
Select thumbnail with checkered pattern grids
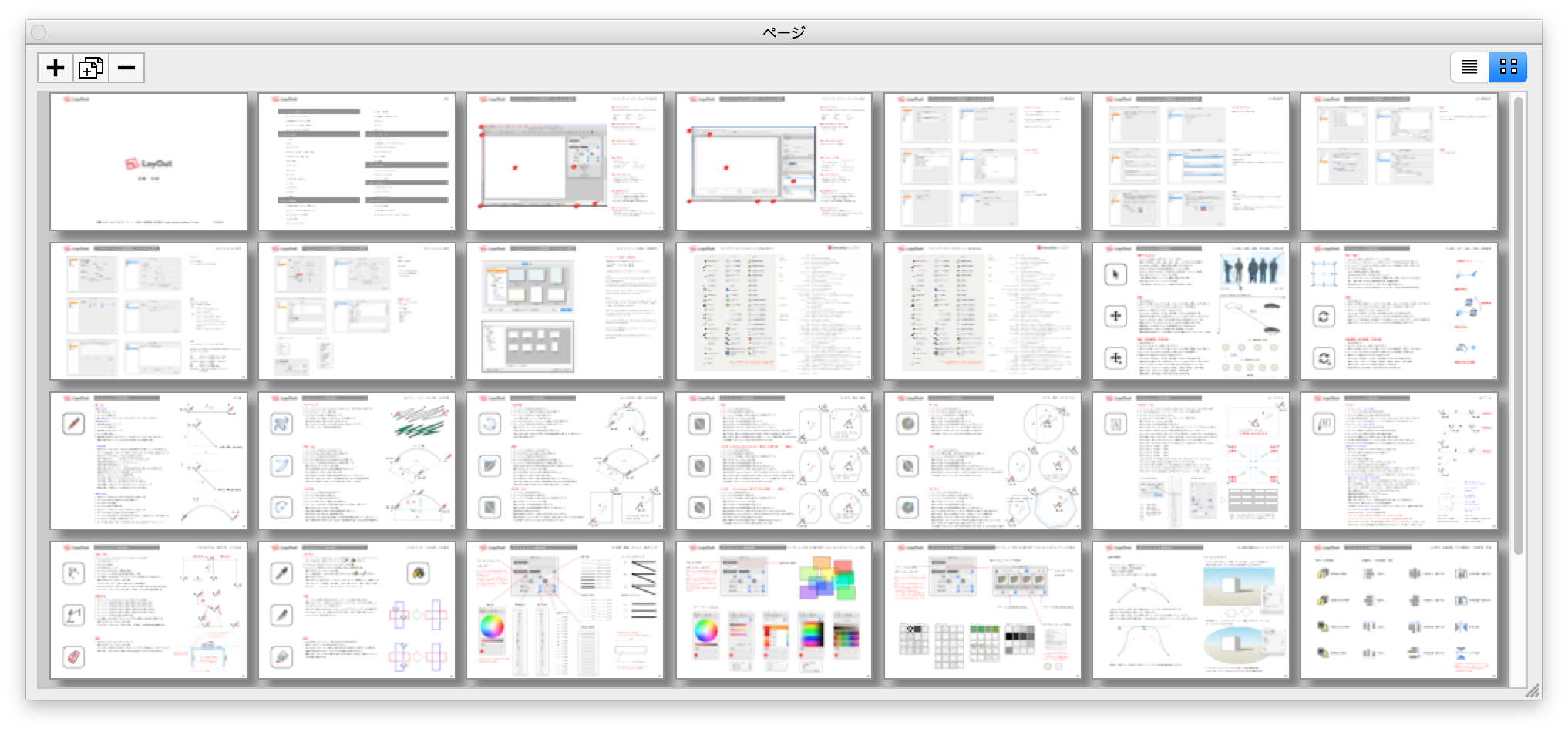point(983,610)
